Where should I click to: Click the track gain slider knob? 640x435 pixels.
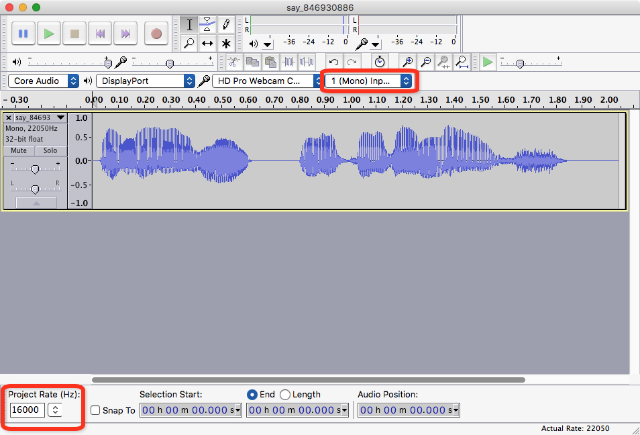pos(35,169)
